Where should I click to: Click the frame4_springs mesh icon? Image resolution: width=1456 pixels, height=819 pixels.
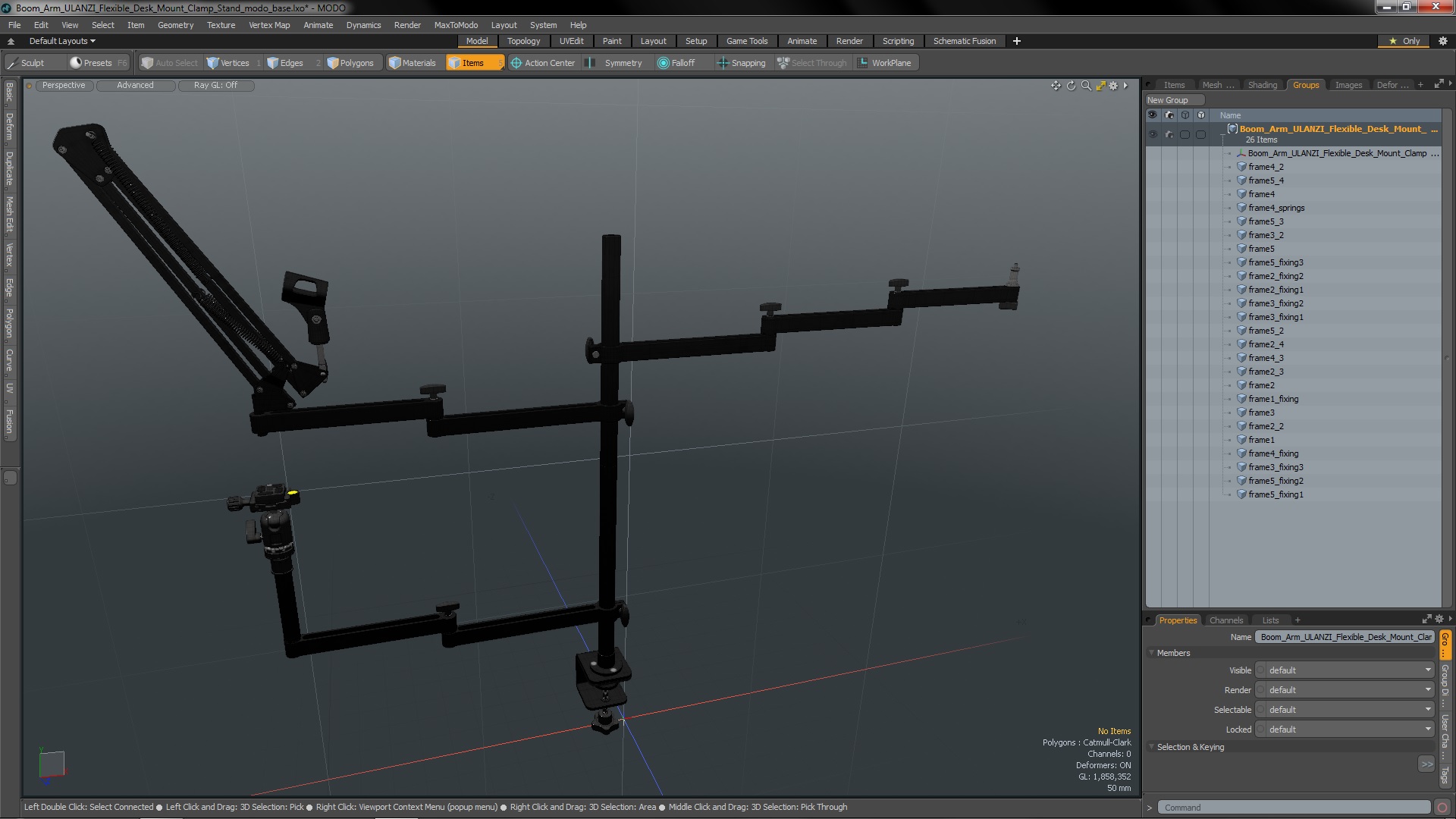pos(1242,208)
